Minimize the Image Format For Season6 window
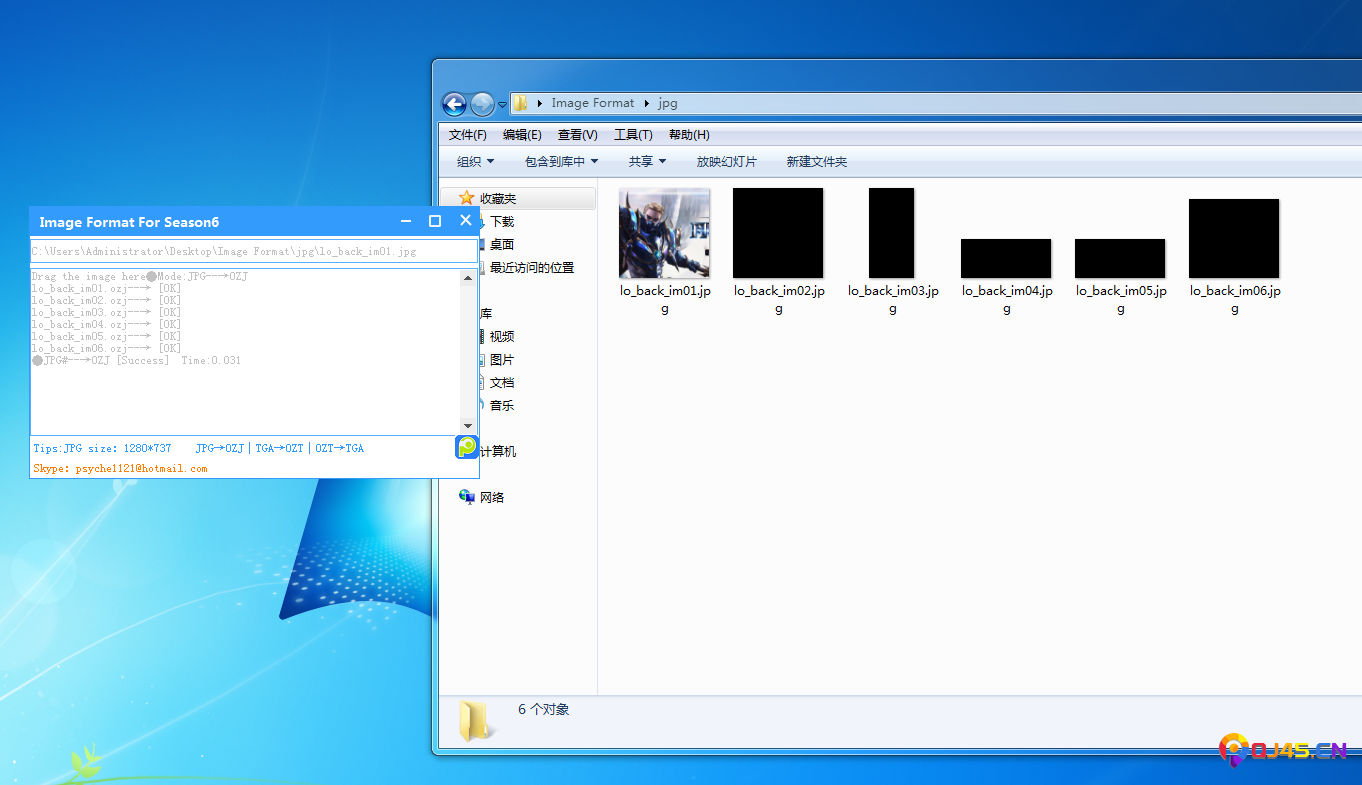Image resolution: width=1362 pixels, height=785 pixels. tap(406, 221)
